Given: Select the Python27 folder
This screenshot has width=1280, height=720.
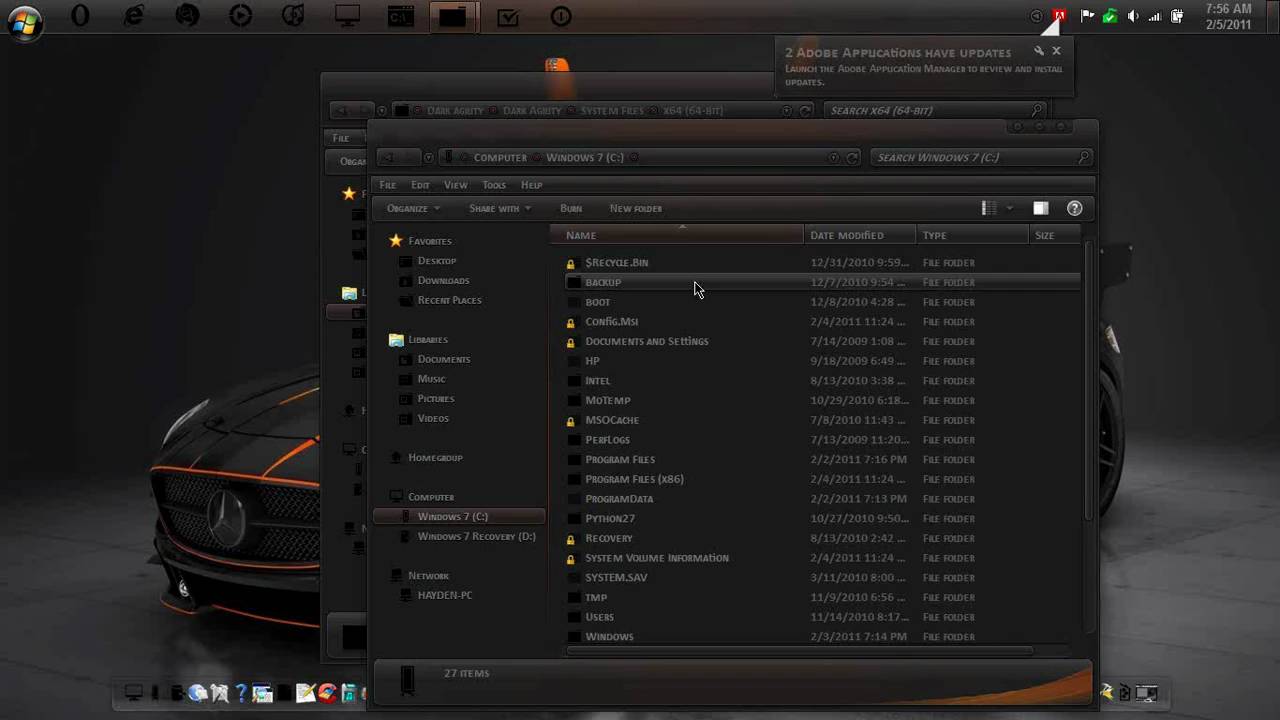Looking at the screenshot, I should (x=610, y=518).
